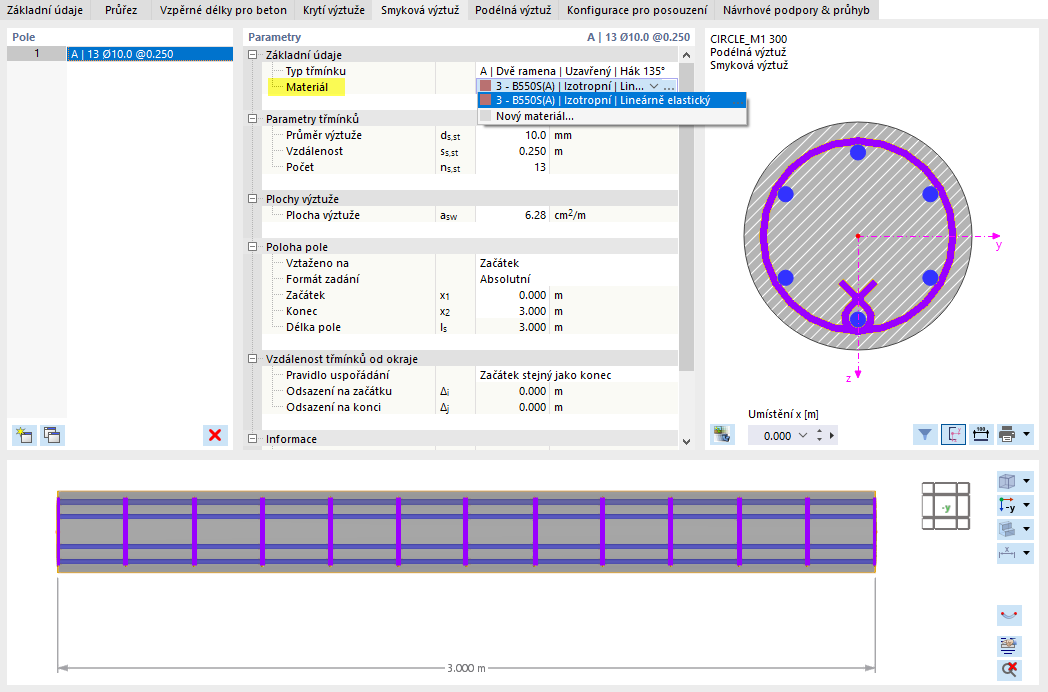Click play arrow next to Umístění x
Screen dimensions: 1048x692
(x=832, y=436)
